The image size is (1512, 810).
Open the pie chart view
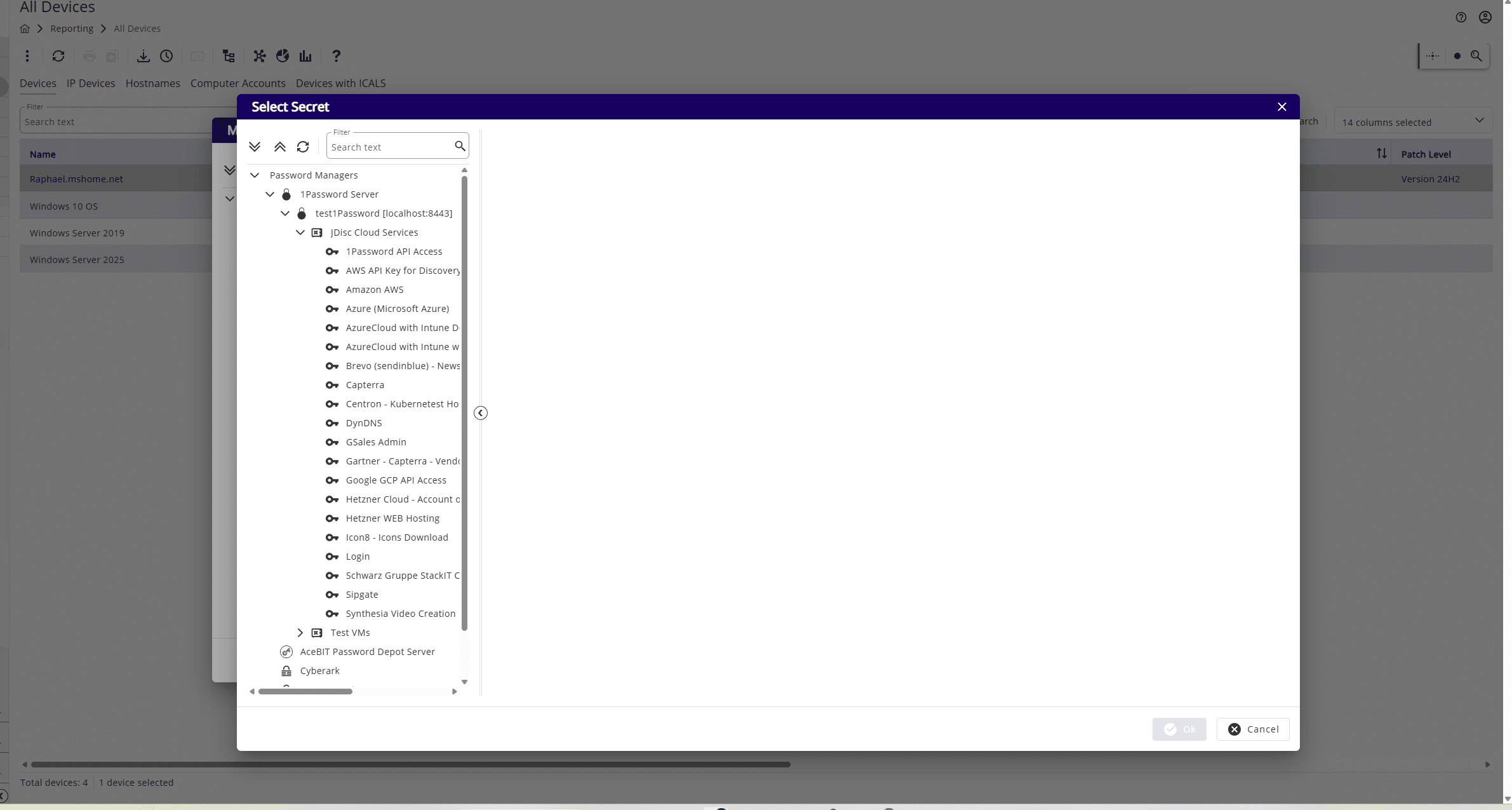coord(282,57)
